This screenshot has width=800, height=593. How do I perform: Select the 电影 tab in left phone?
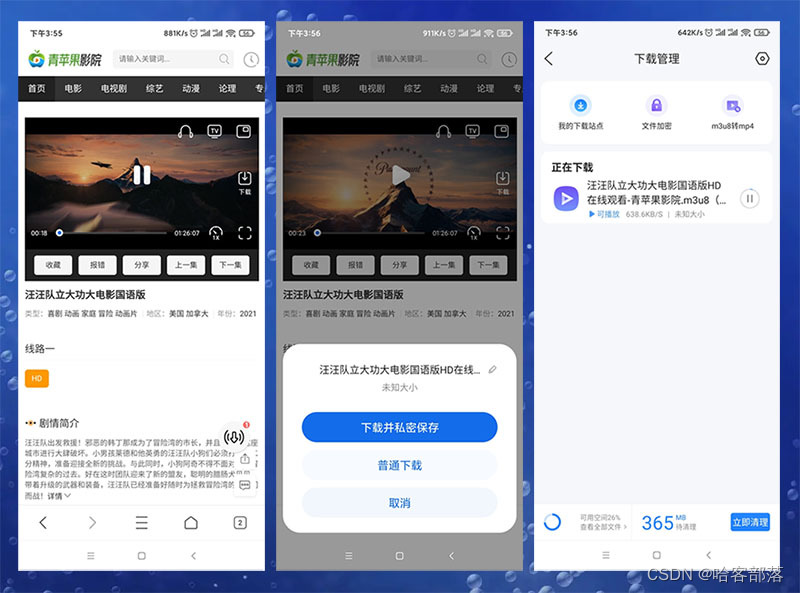(x=73, y=88)
